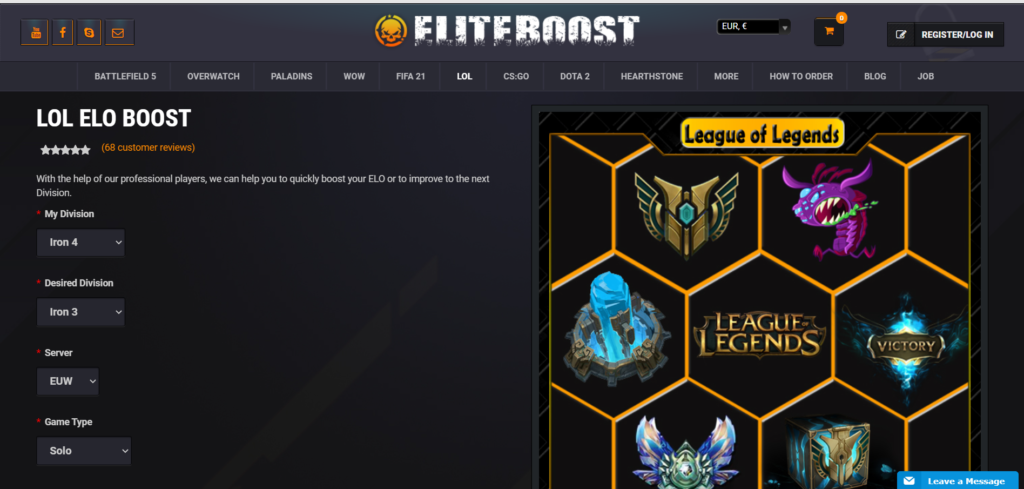Viewport: 1024px width, 489px height.
Task: Open the HOW TO ORDER page
Action: pos(801,76)
